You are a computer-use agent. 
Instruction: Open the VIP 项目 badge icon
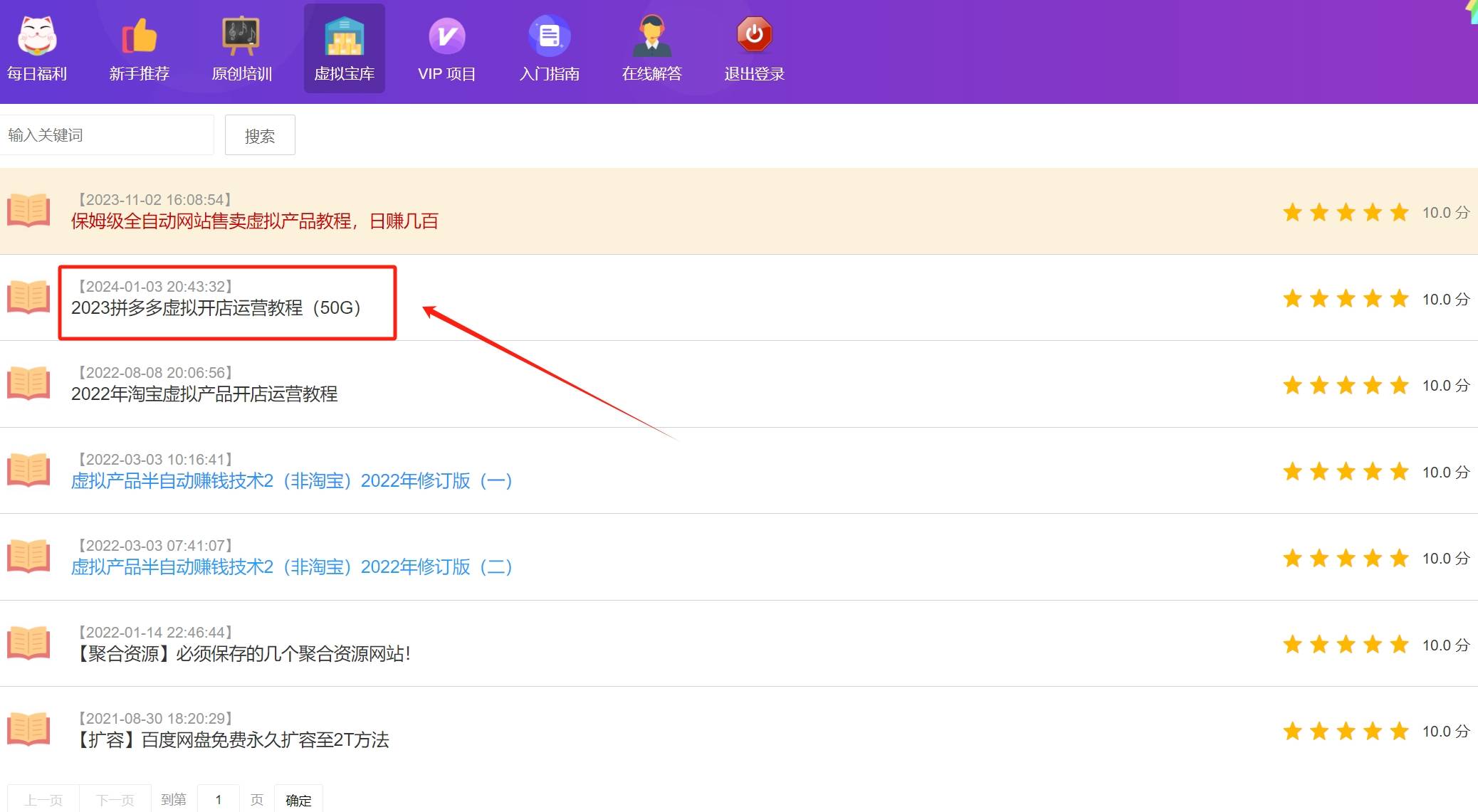point(447,36)
